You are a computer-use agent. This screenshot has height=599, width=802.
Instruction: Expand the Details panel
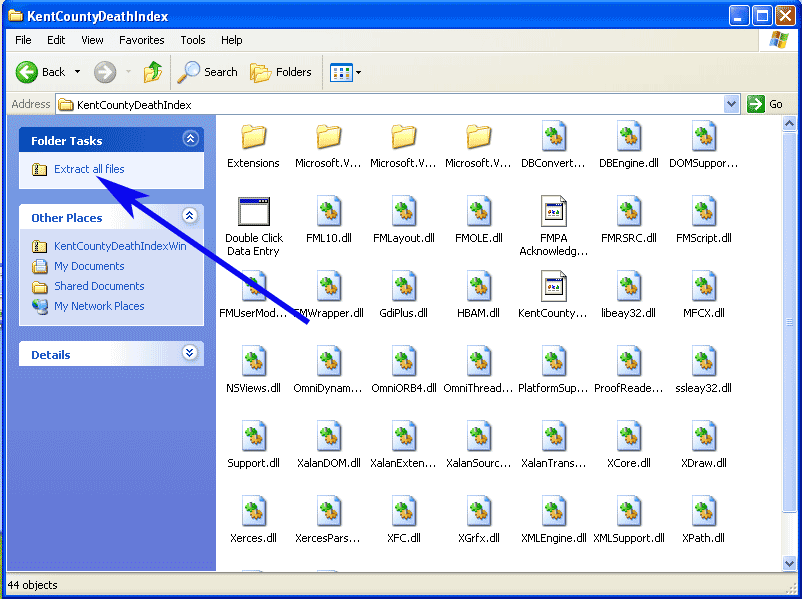[x=189, y=352]
